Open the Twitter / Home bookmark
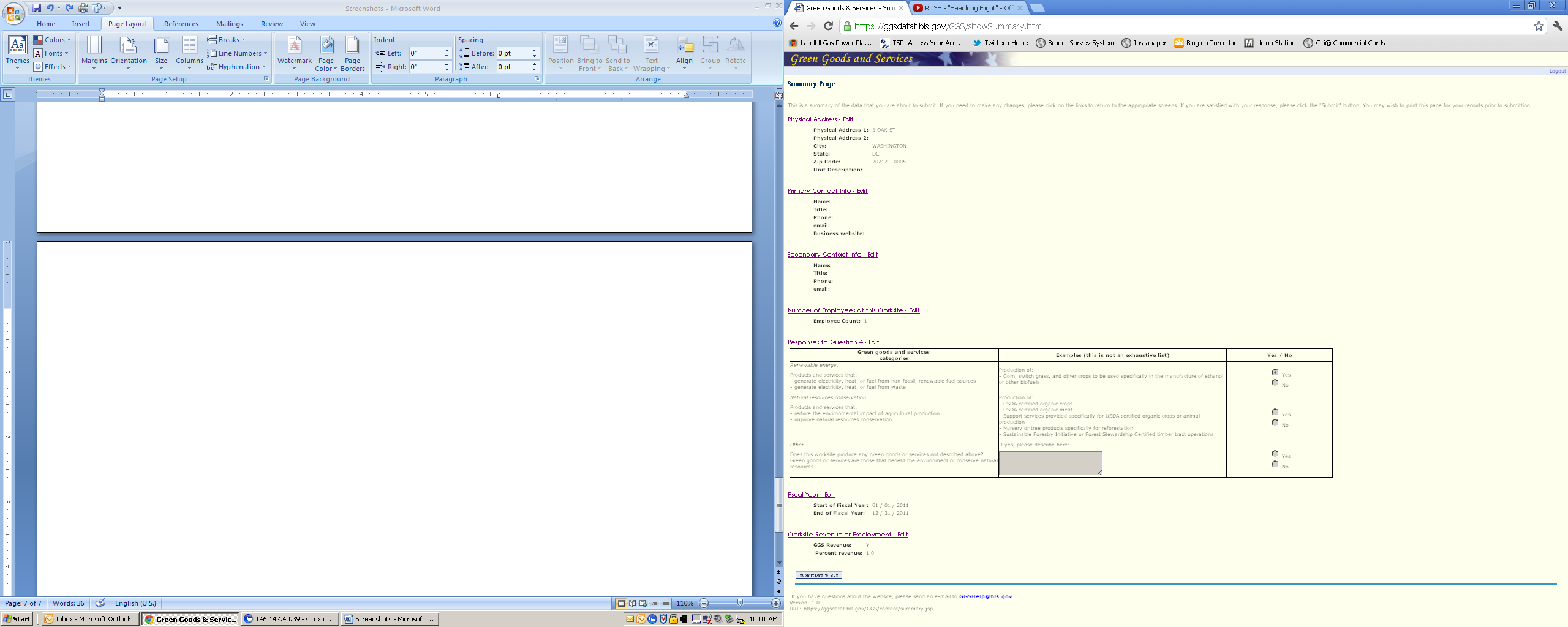 [1000, 43]
